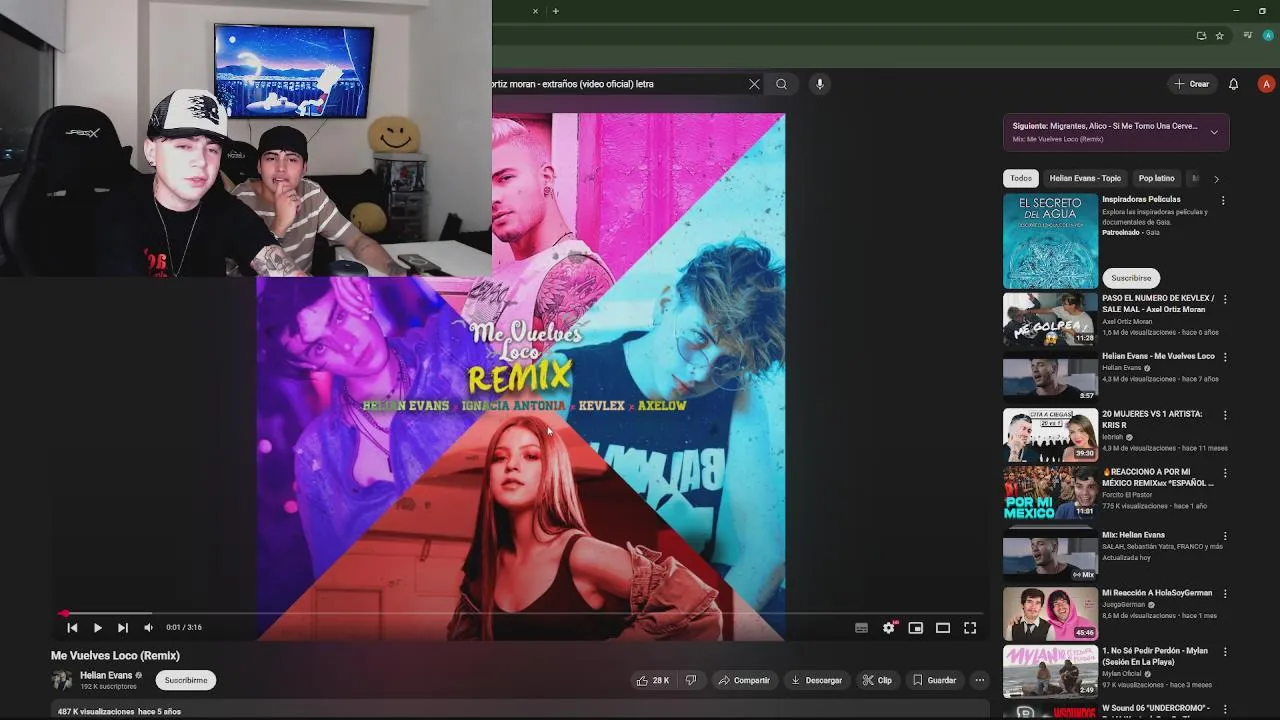Expand the Siguiente playlist panel chevron
This screenshot has height=720, width=1280.
tap(1214, 132)
